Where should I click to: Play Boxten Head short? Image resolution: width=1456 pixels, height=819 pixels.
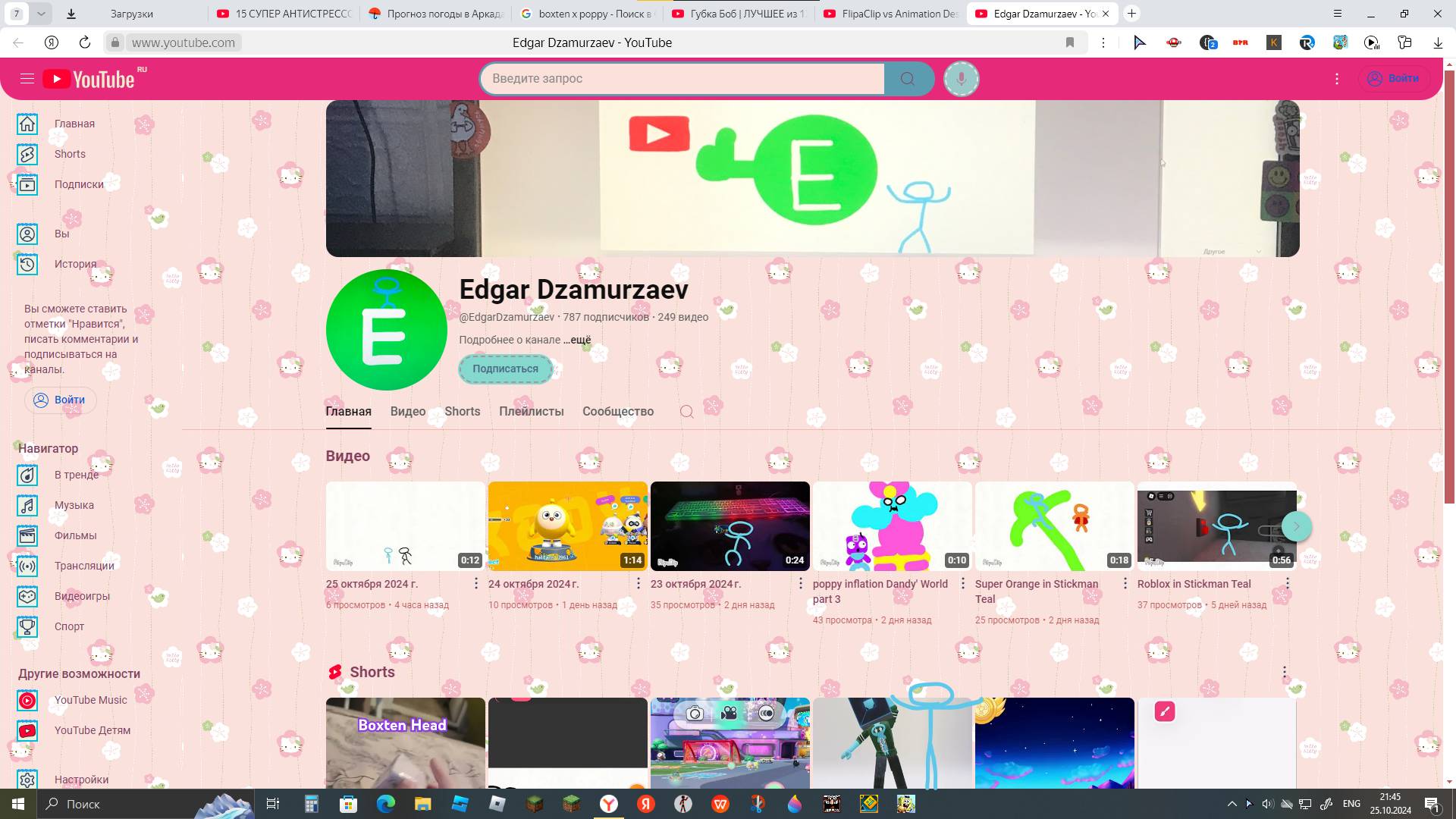[406, 743]
